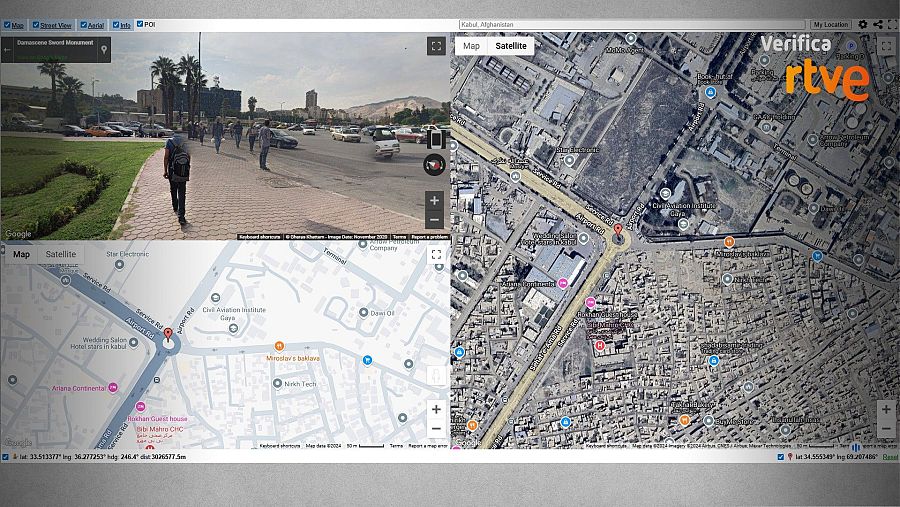Open Report a map error on the lower-left map

pyautogui.click(x=428, y=446)
